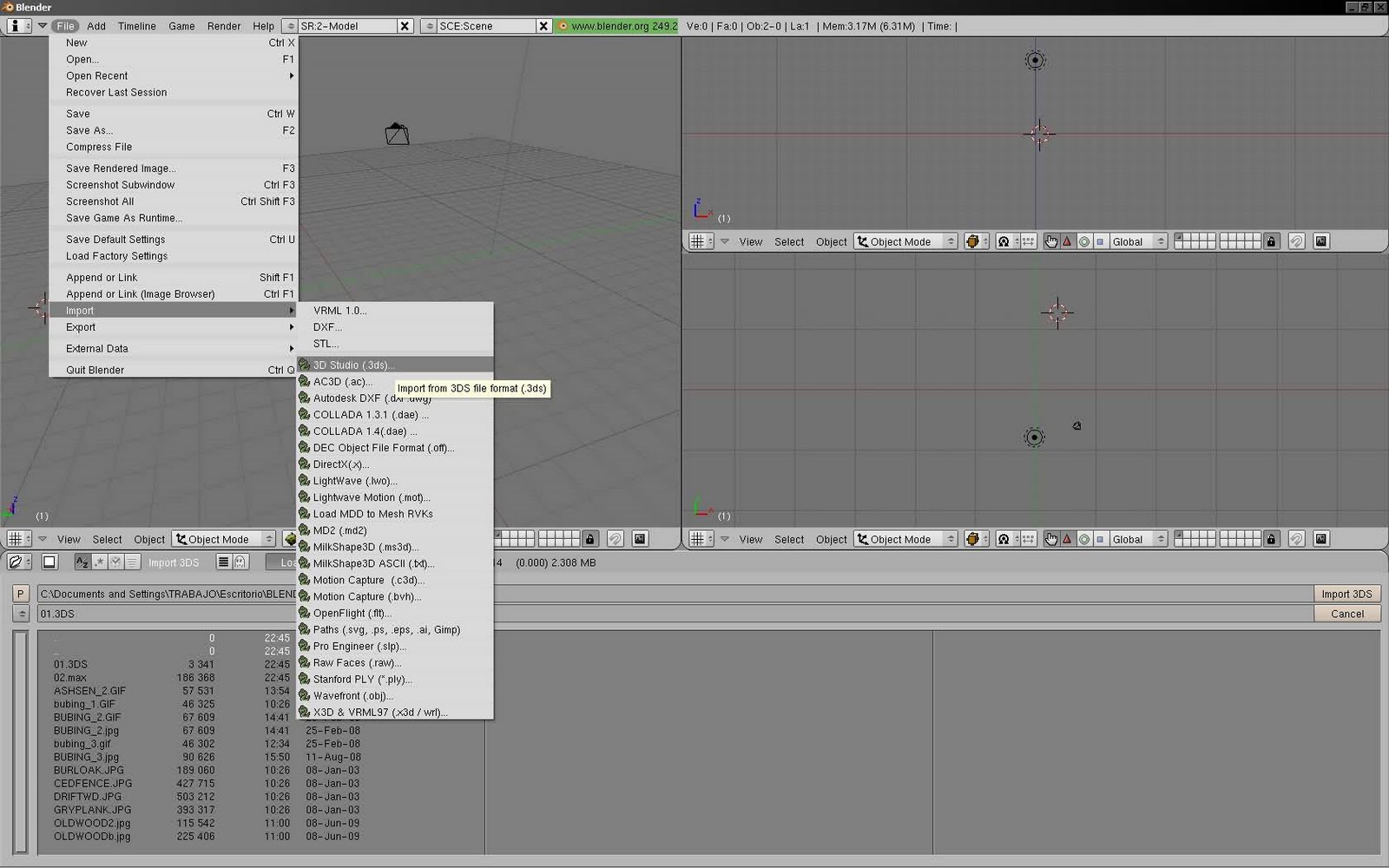Open the window type selector in the top info header
Screen dimensions: 1389x868
tap(19, 26)
